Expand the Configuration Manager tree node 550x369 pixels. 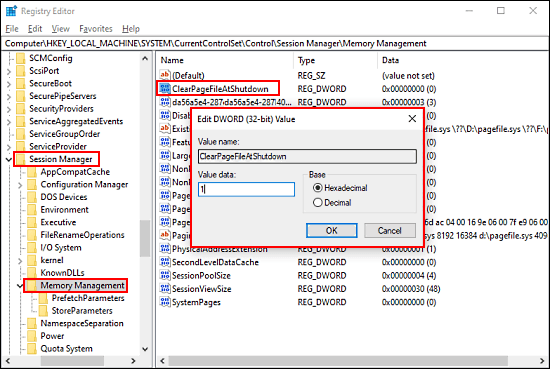tap(20, 185)
